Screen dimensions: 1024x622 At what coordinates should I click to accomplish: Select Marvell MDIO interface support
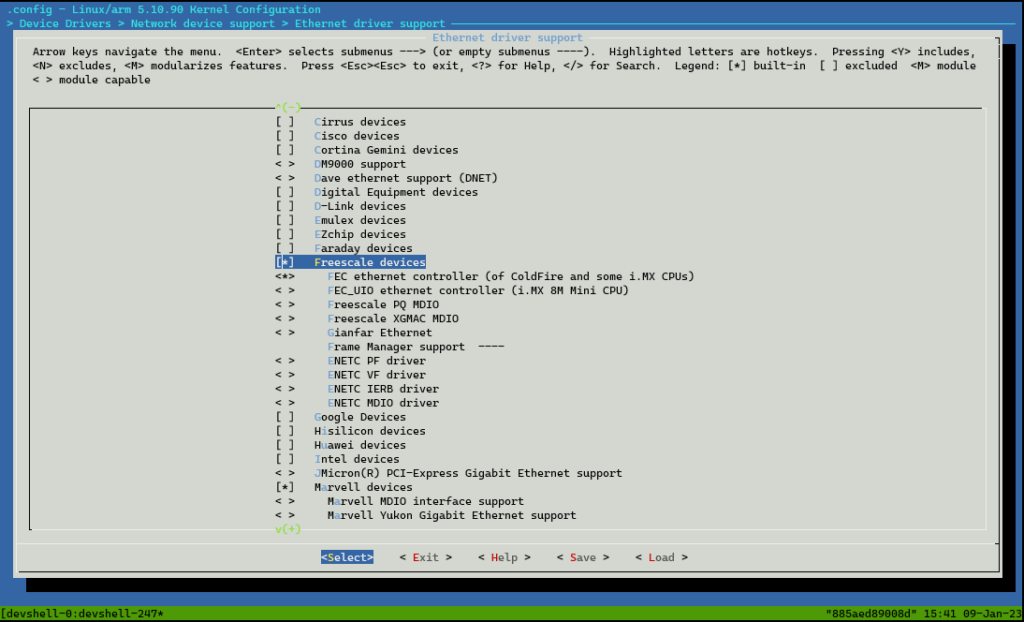399,501
